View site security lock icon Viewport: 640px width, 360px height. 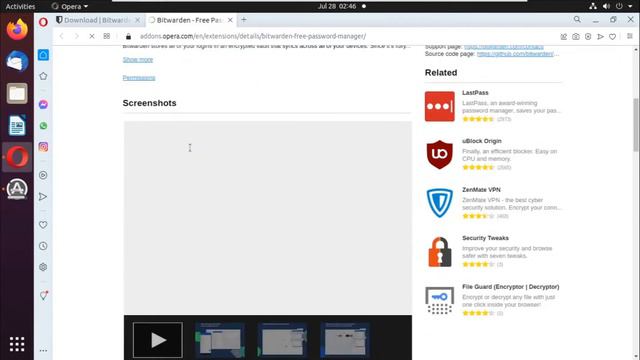(128, 36)
